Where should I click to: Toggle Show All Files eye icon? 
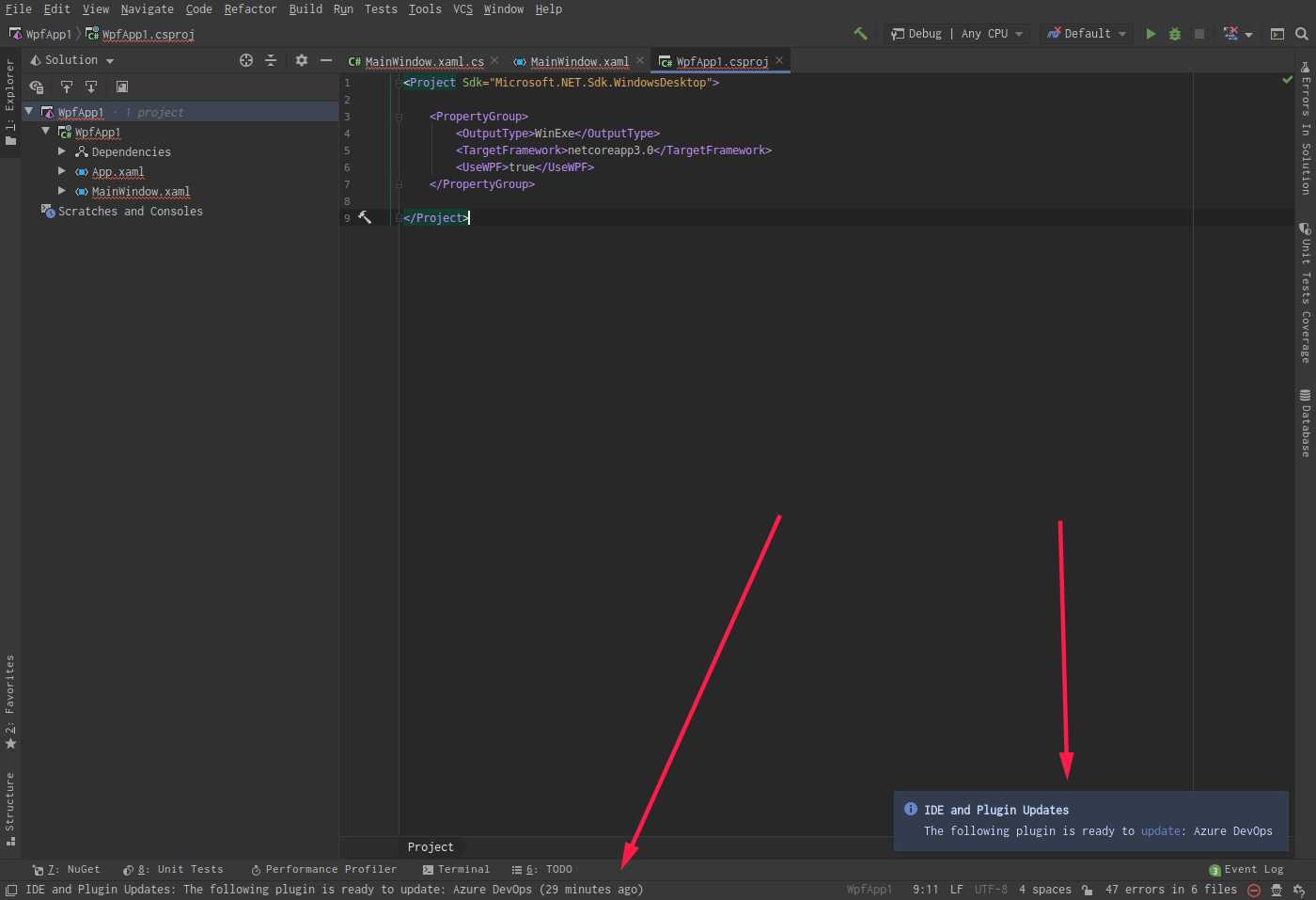point(37,87)
